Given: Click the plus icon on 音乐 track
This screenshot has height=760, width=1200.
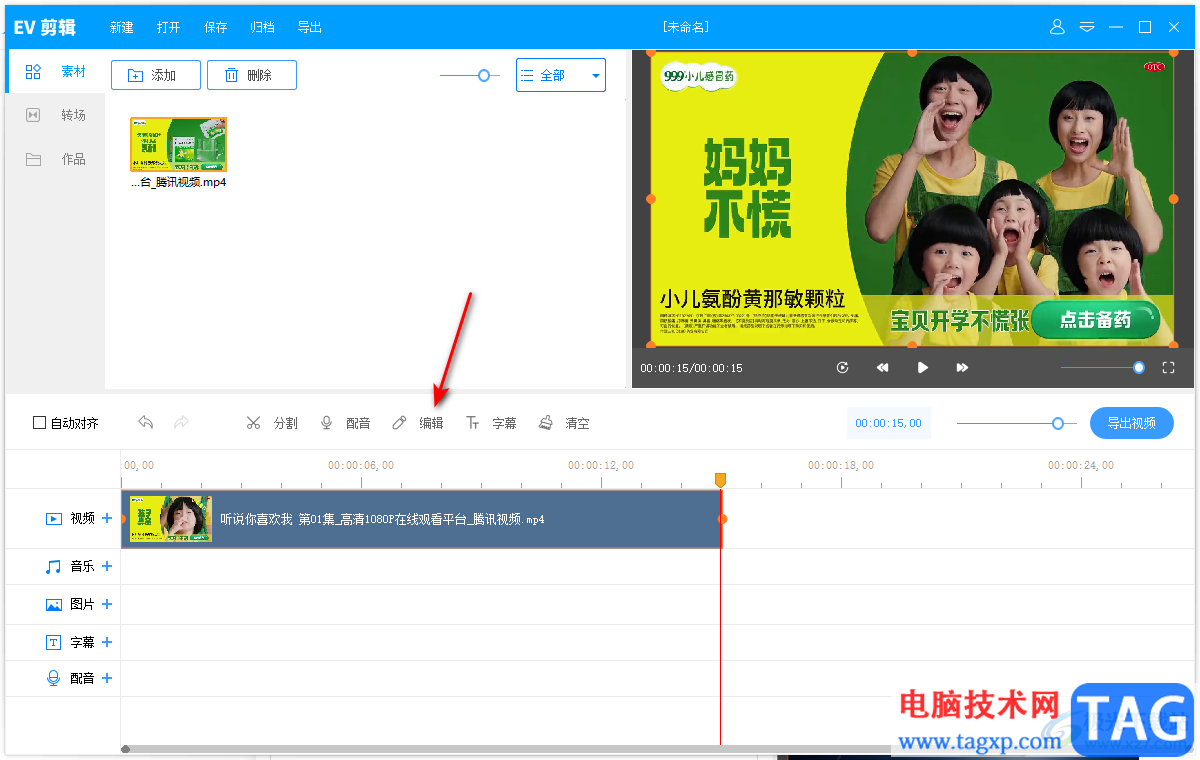Looking at the screenshot, I should (x=107, y=566).
